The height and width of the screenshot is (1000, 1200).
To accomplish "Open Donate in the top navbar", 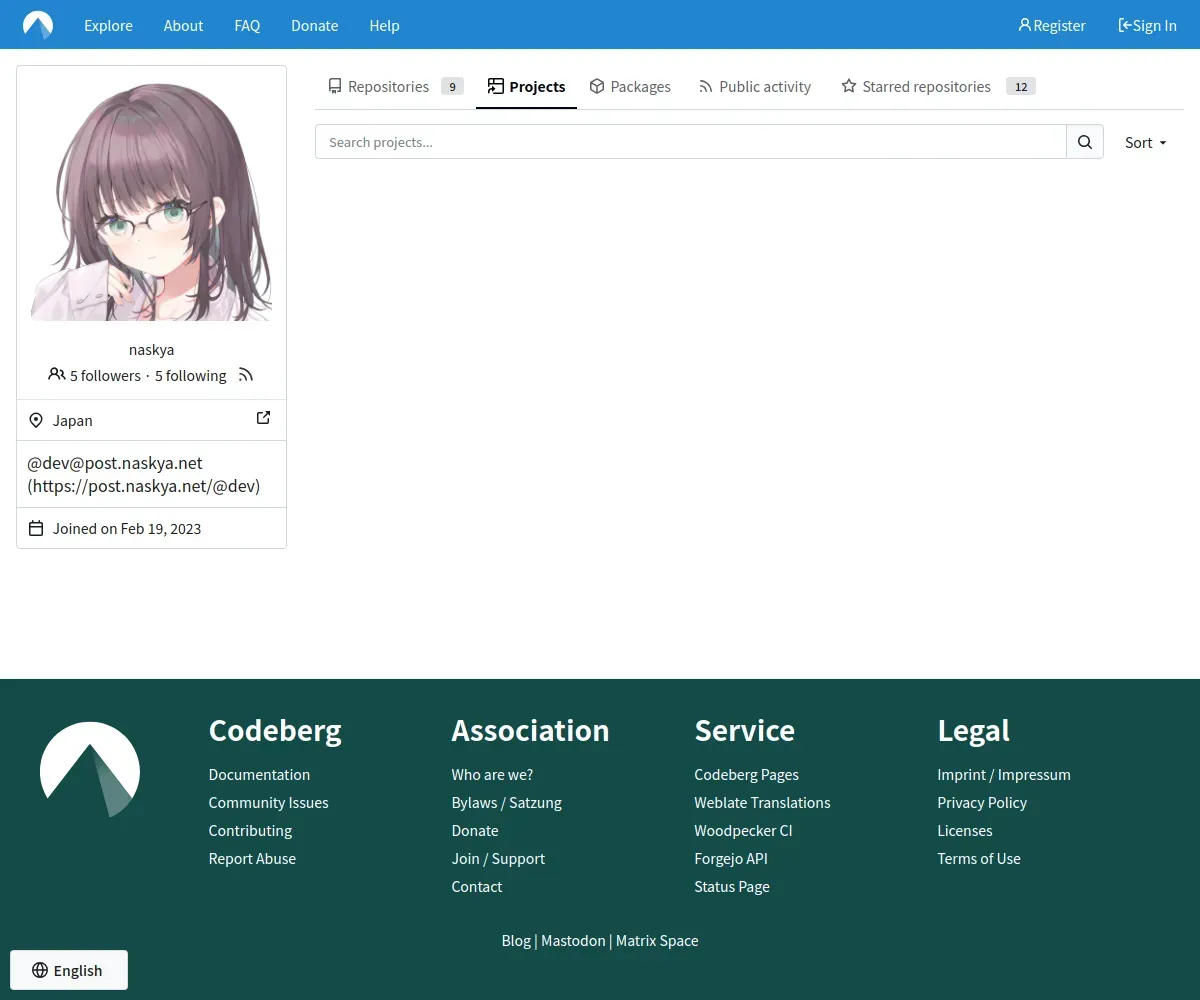I will point(314,25).
